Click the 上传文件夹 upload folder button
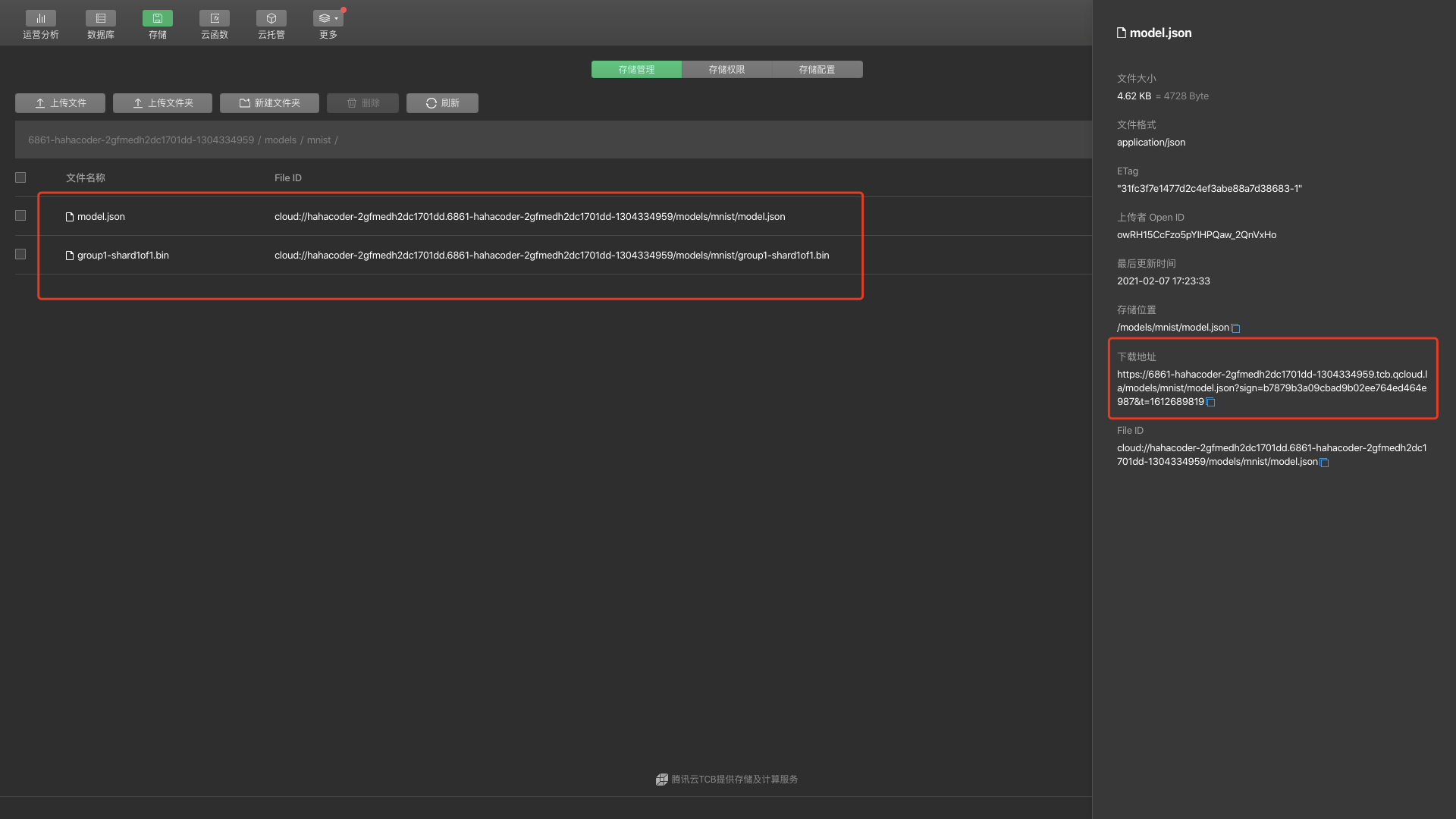 click(x=162, y=103)
